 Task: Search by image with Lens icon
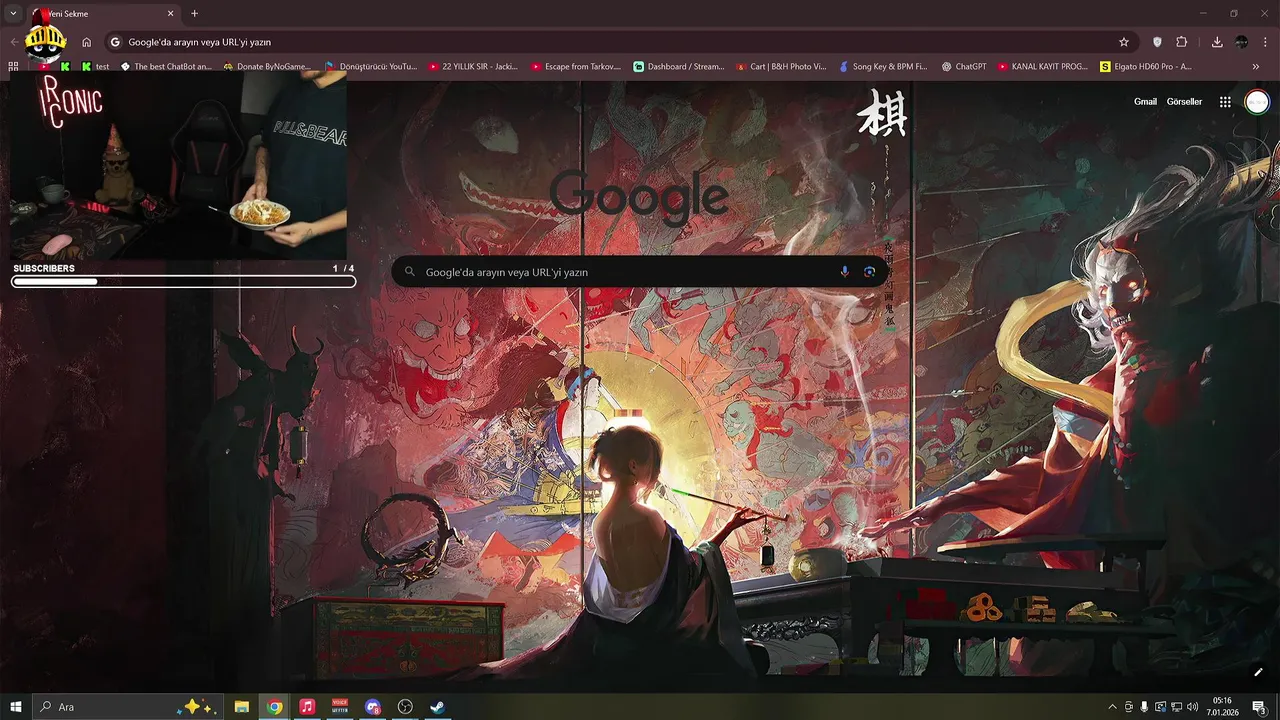coord(869,272)
